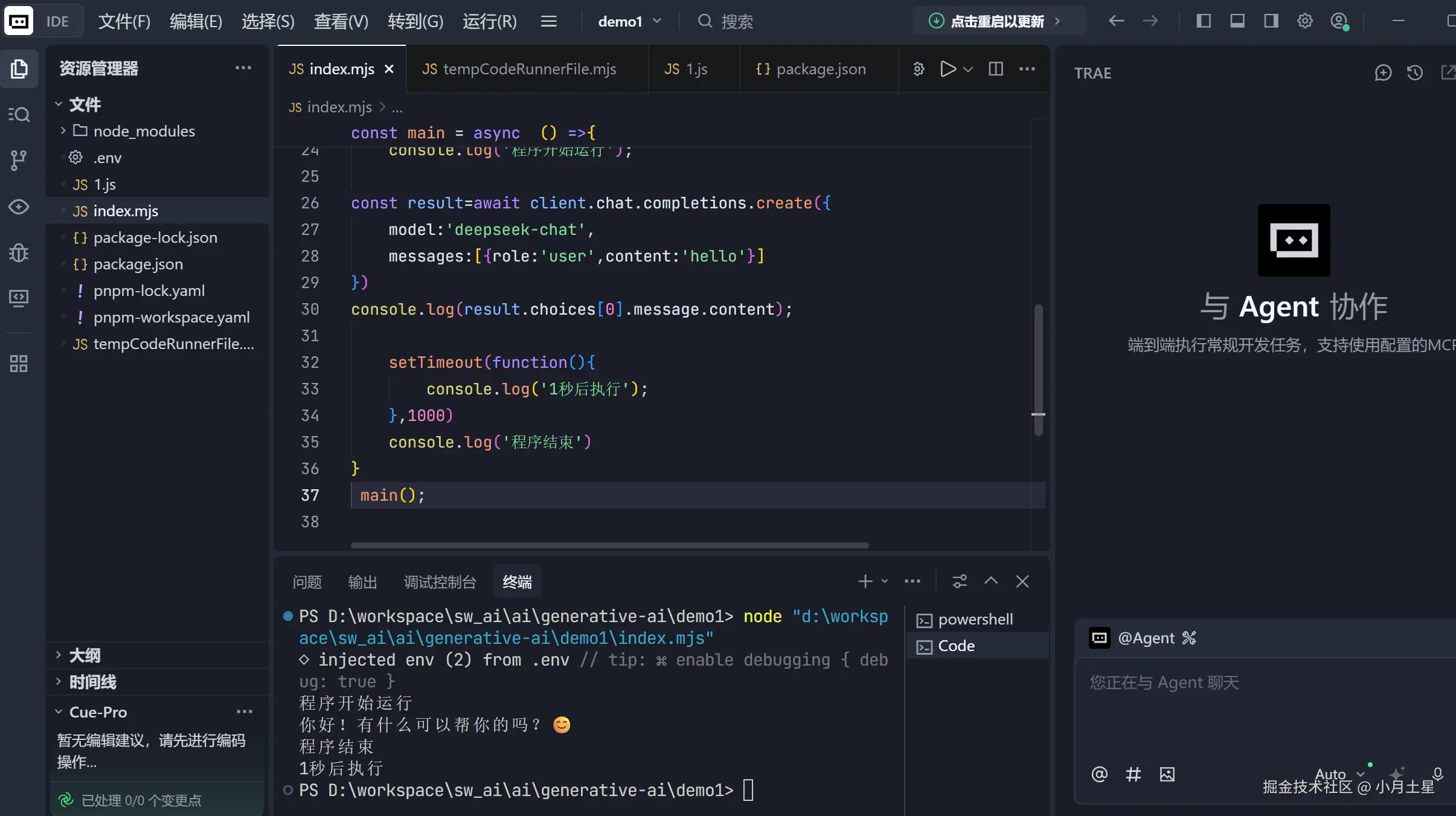
Task: Run the code with the play button
Action: (x=948, y=69)
